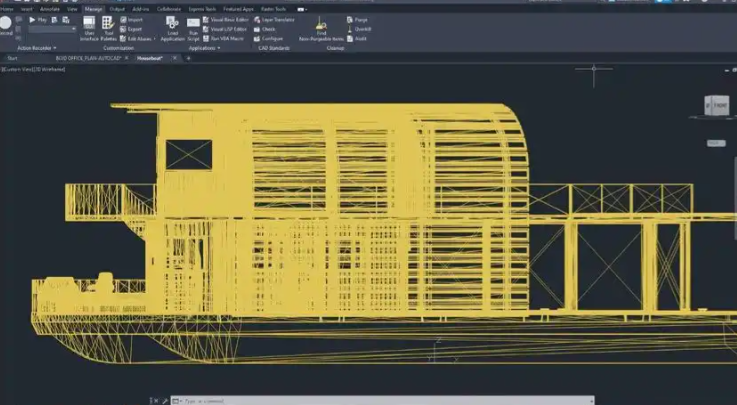This screenshot has height=405, width=737.
Task: Run the Audit command
Action: coord(357,39)
